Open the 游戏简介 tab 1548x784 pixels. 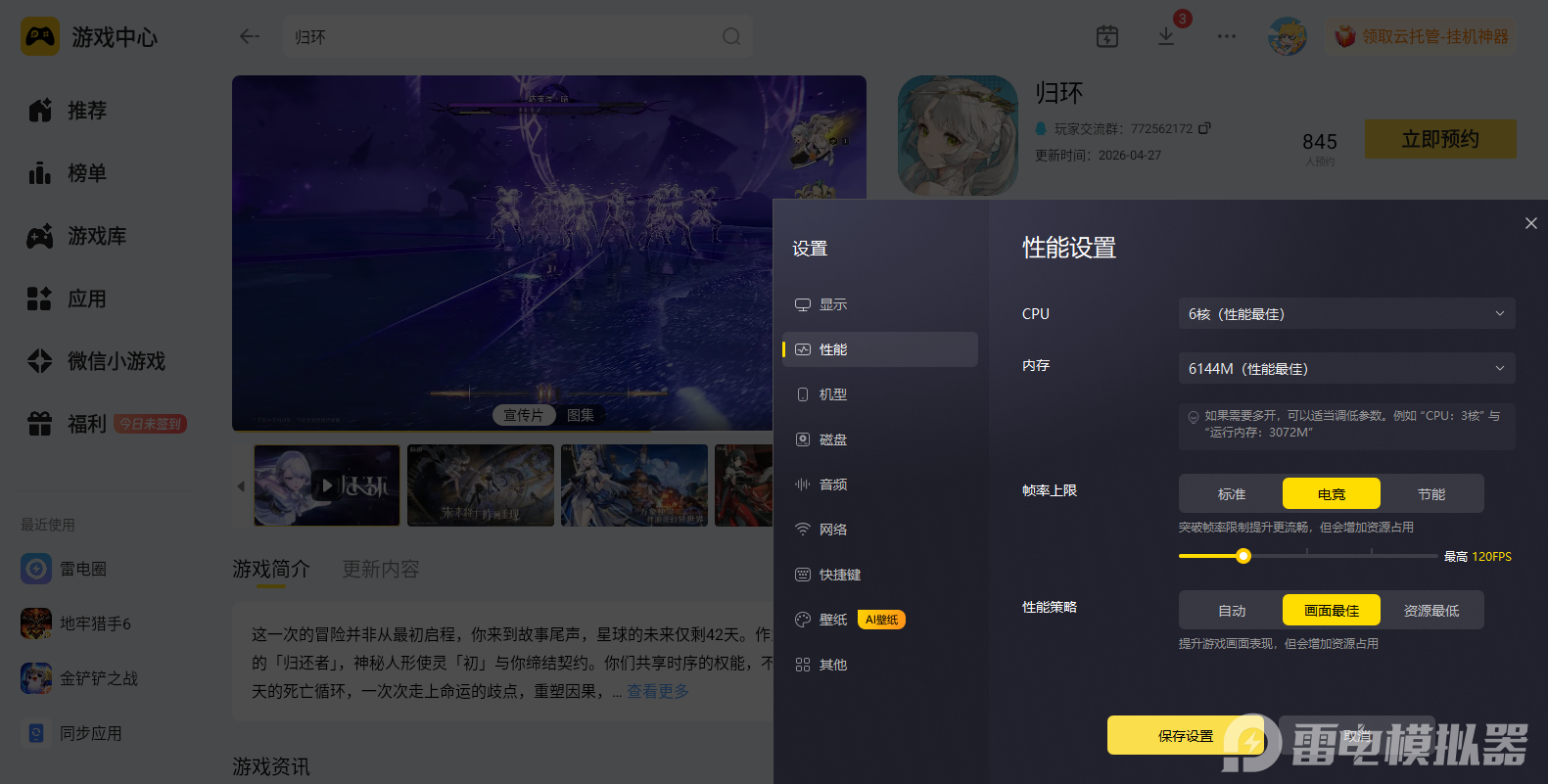[x=271, y=569]
